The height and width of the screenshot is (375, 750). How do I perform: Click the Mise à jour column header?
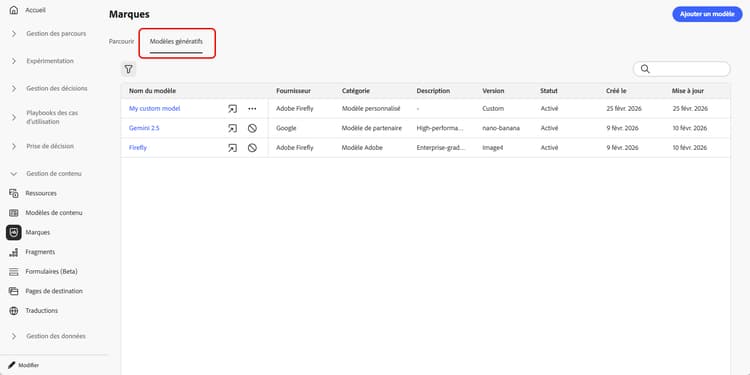click(x=688, y=91)
